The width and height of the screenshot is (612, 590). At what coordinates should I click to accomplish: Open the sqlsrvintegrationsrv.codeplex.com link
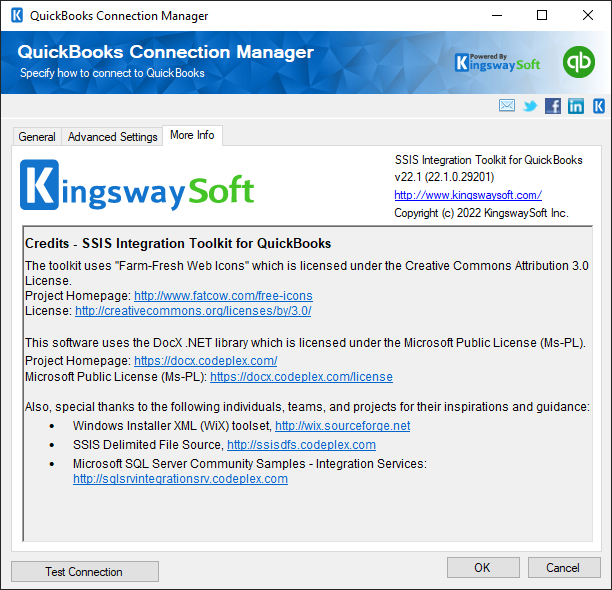(180, 479)
